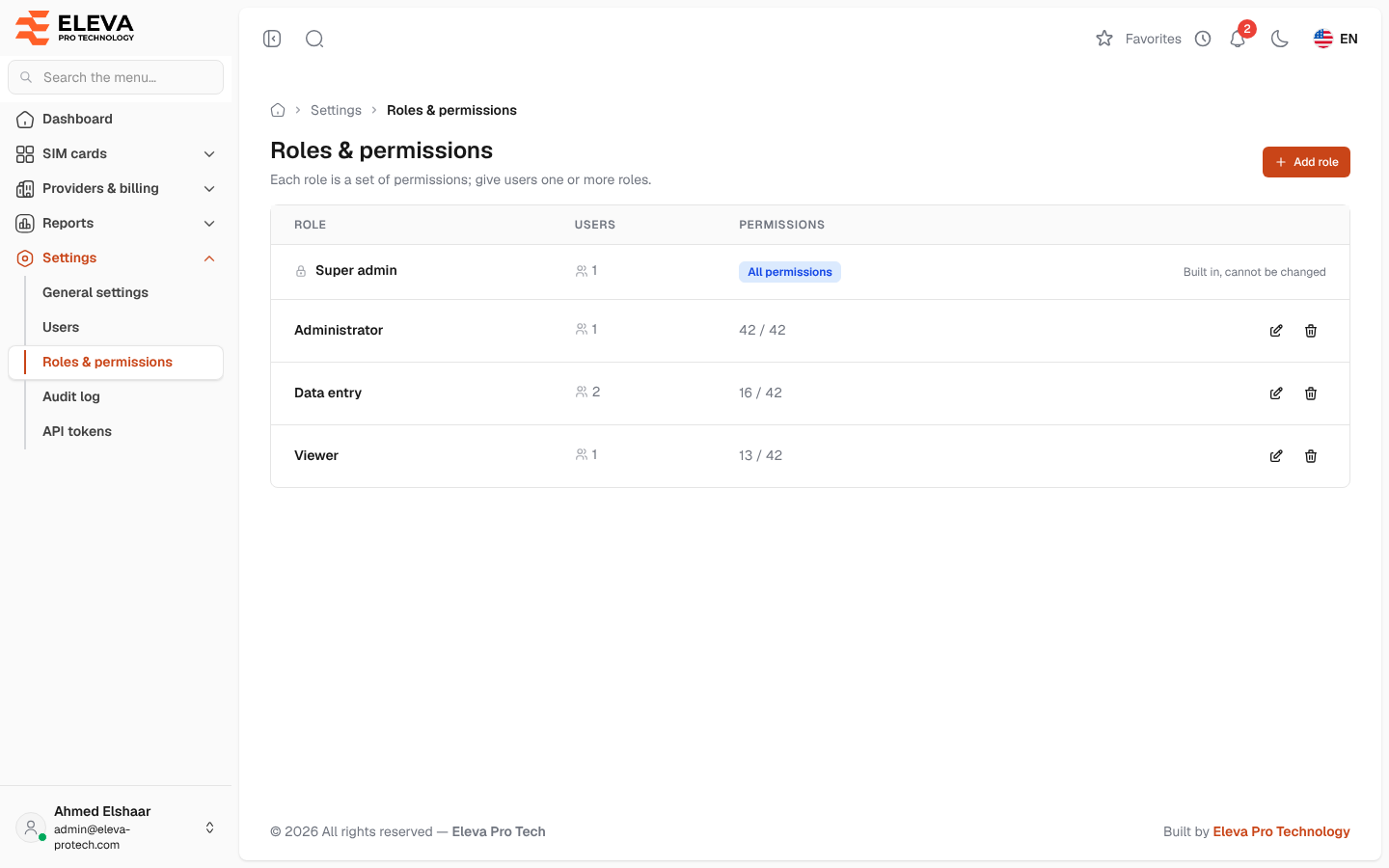Collapse the Settings menu
The width and height of the screenshot is (1389, 868).
[x=116, y=258]
